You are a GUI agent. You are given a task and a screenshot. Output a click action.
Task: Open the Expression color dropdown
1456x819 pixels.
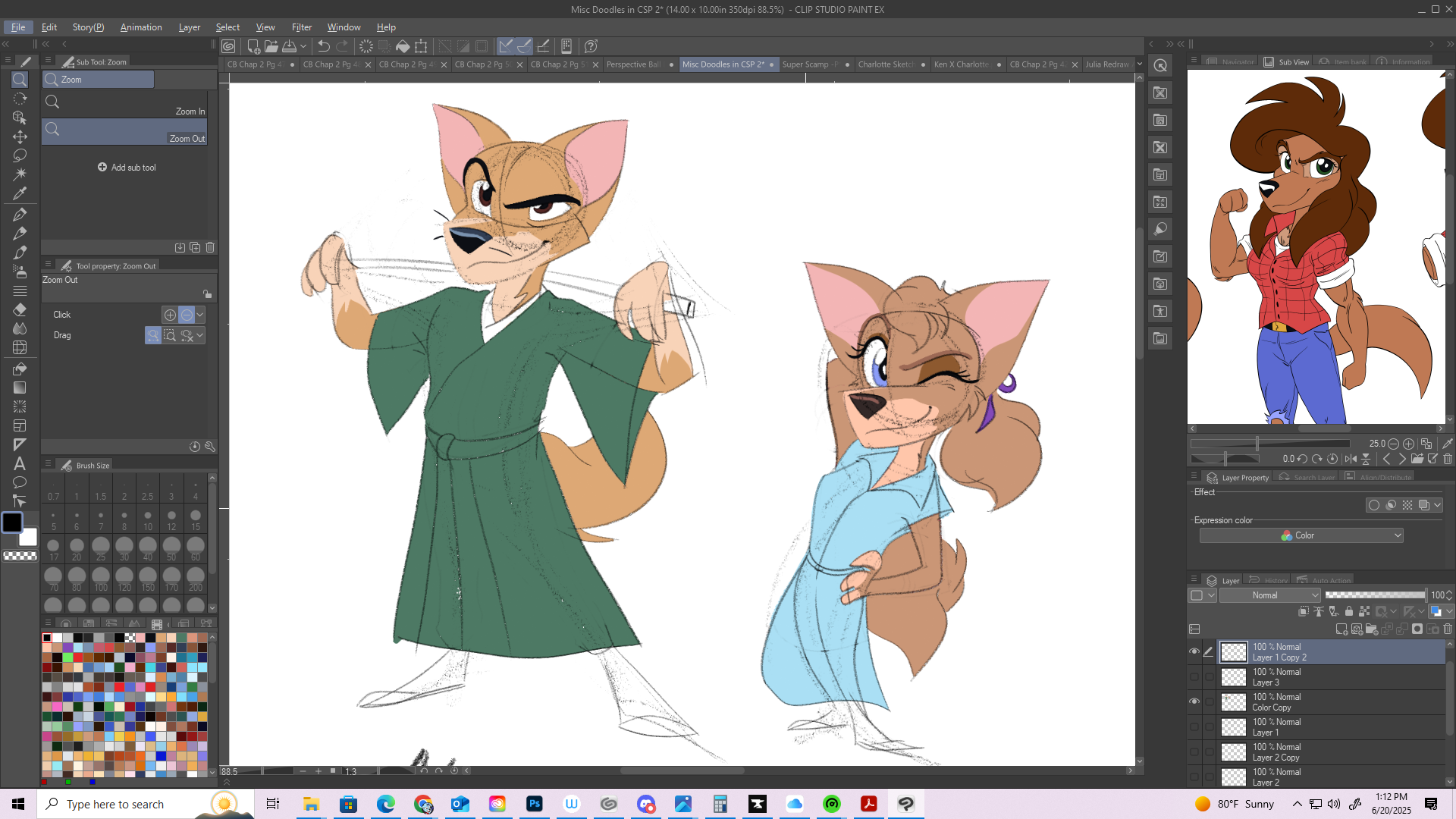click(1301, 535)
